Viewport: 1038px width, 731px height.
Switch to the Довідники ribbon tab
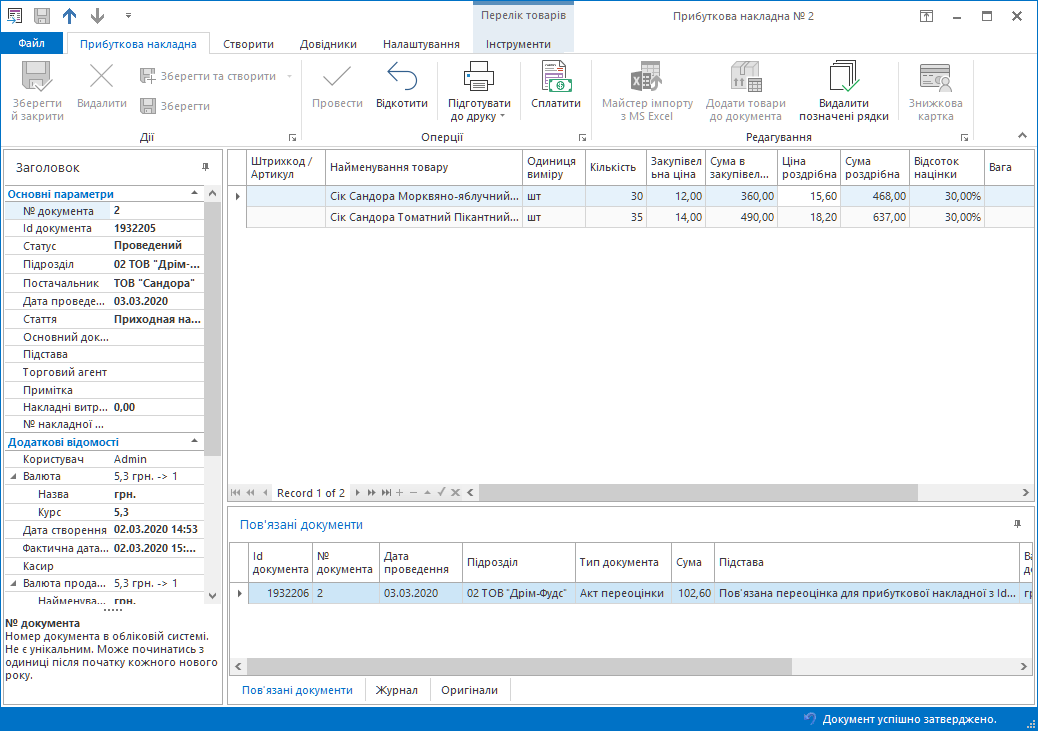(x=328, y=44)
